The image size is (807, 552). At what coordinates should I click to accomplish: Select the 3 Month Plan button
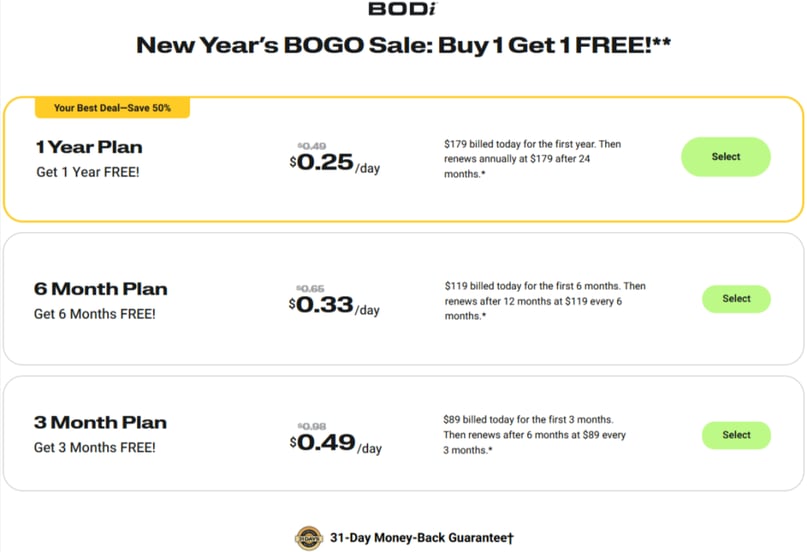point(736,435)
